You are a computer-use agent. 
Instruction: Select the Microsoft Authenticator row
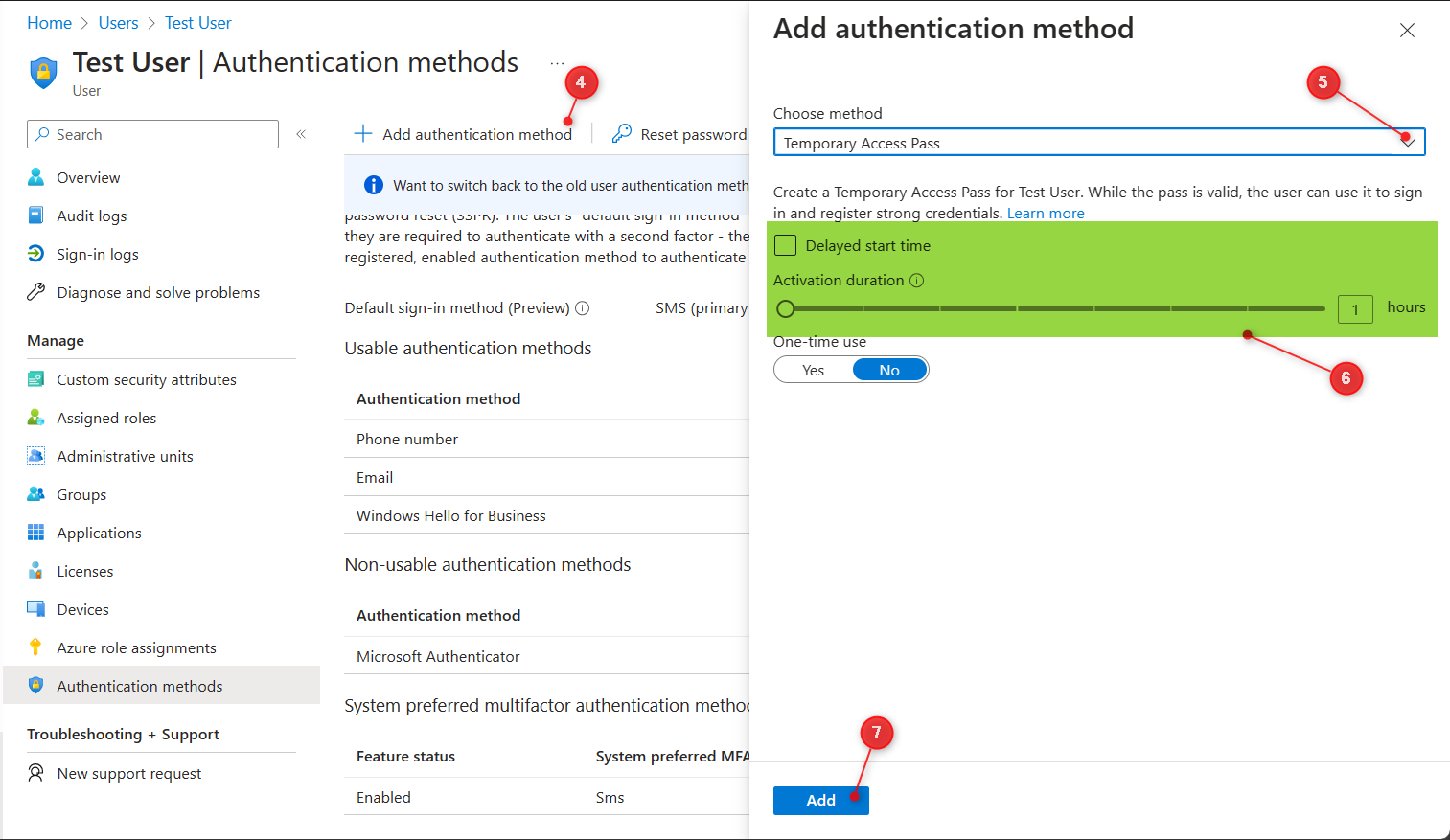point(546,656)
